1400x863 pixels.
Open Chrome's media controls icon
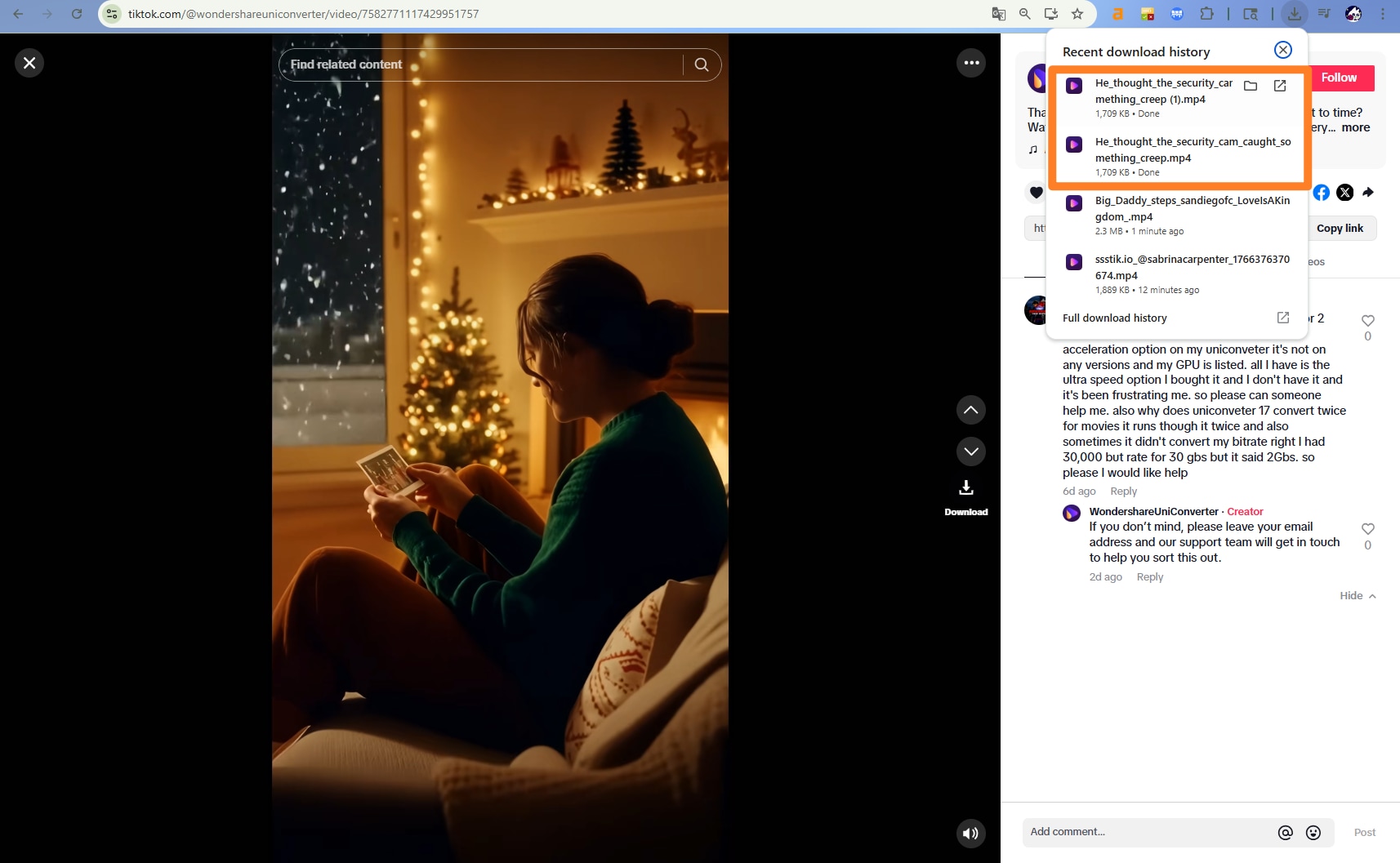(x=1322, y=14)
